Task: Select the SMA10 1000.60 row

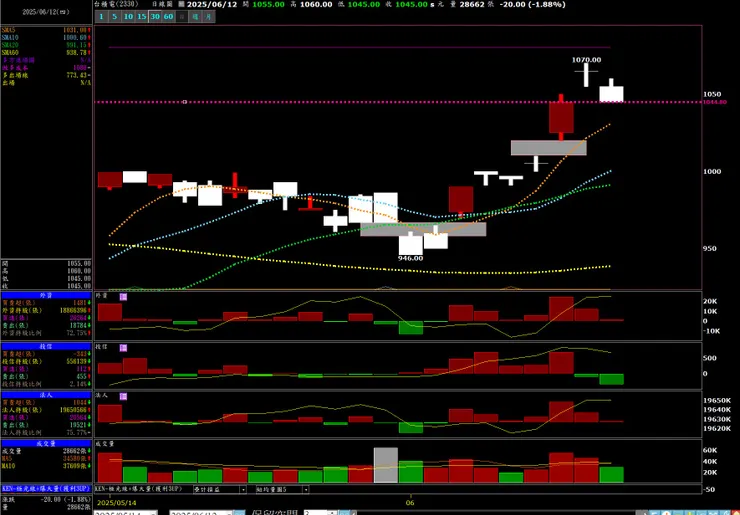Action: (46, 38)
